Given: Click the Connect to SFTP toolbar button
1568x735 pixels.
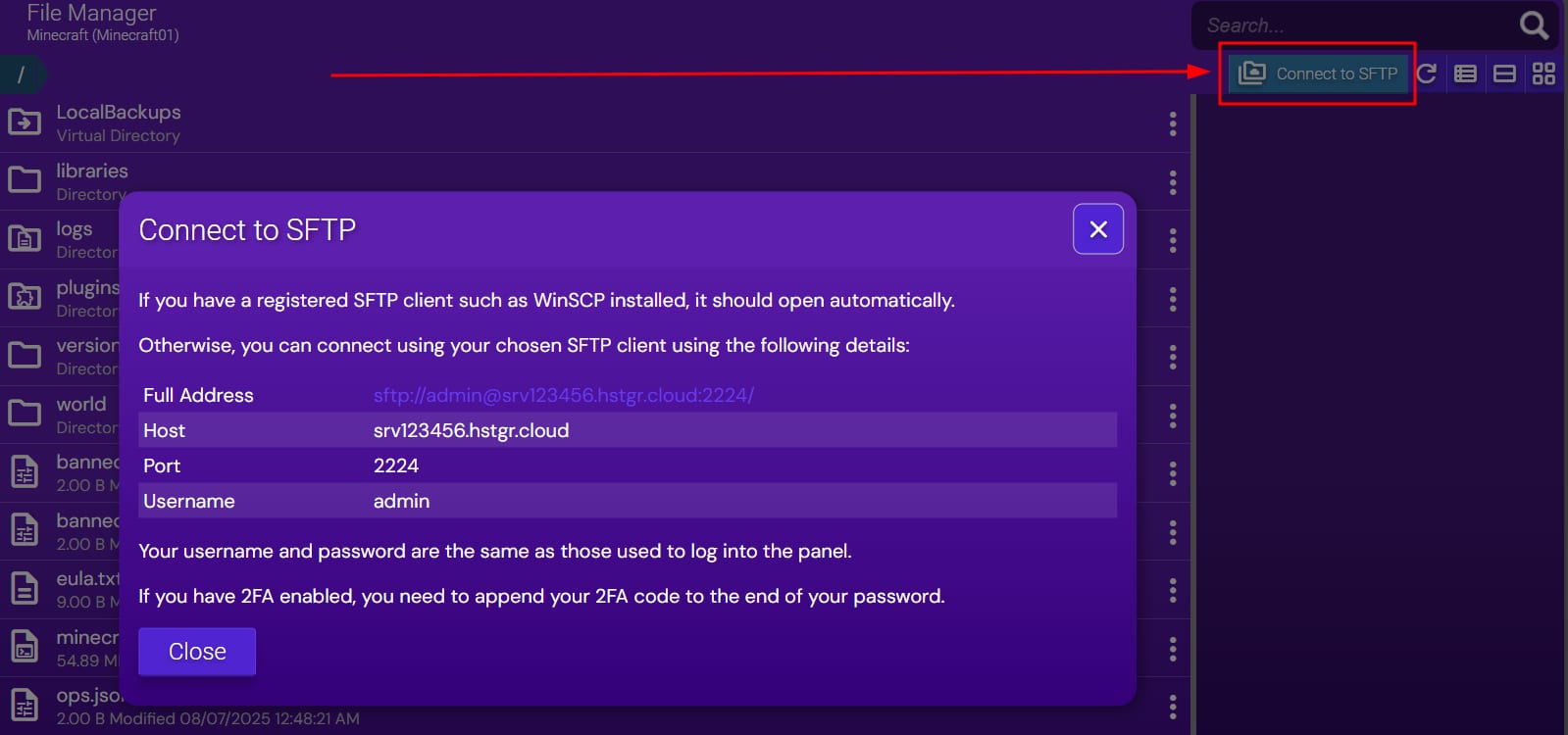Looking at the screenshot, I should (x=1319, y=73).
